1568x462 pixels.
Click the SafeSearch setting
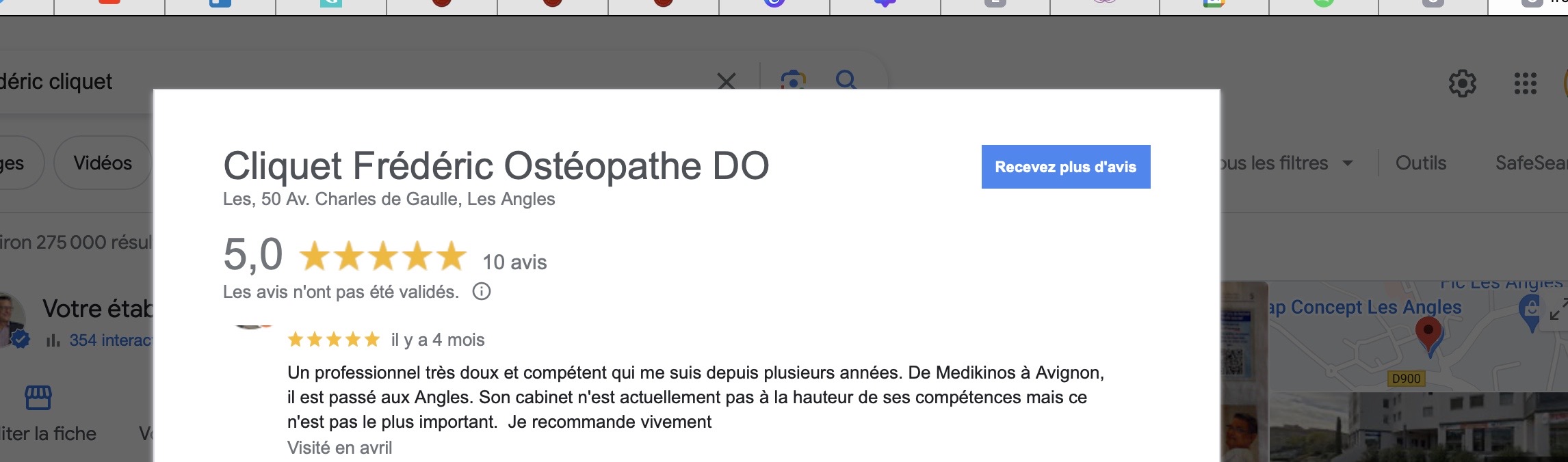tap(1531, 163)
